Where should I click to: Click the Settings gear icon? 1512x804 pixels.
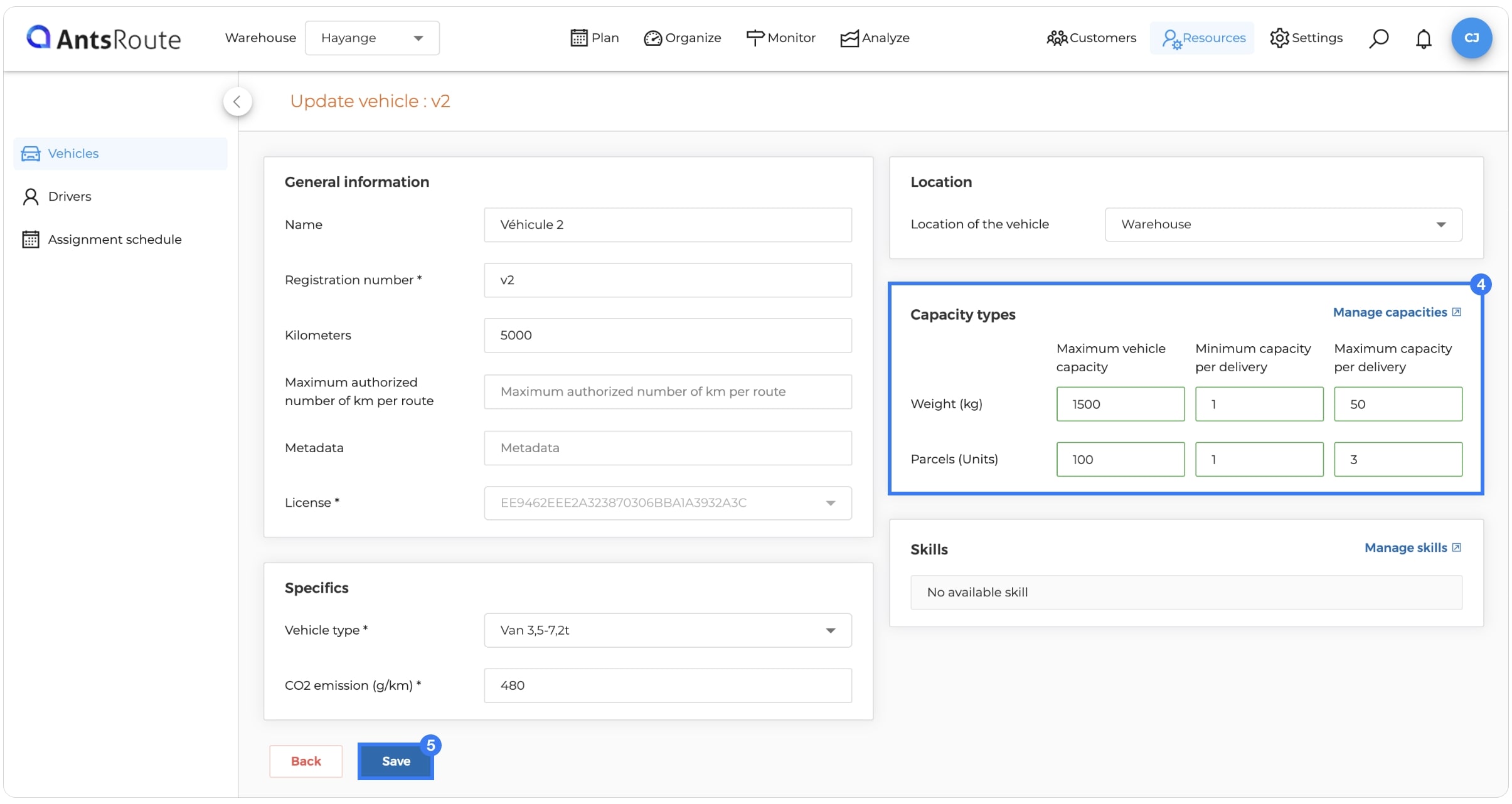pos(1279,38)
